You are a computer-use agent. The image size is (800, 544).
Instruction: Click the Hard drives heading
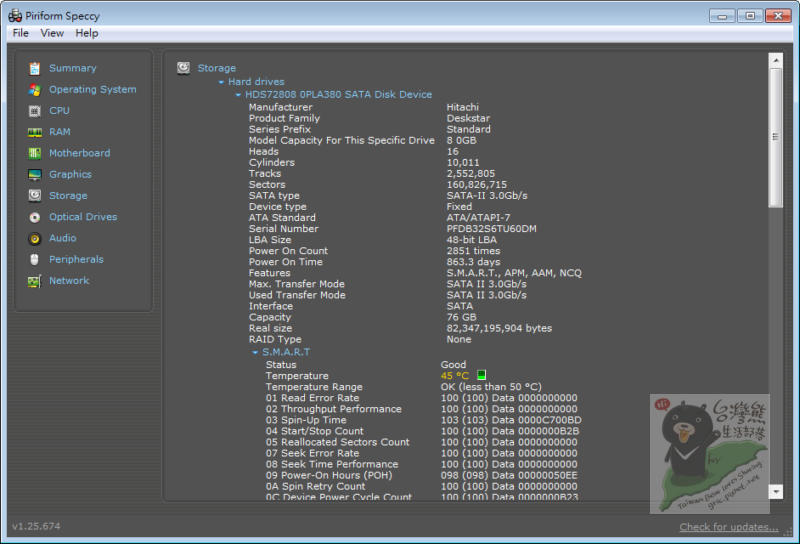(x=256, y=82)
